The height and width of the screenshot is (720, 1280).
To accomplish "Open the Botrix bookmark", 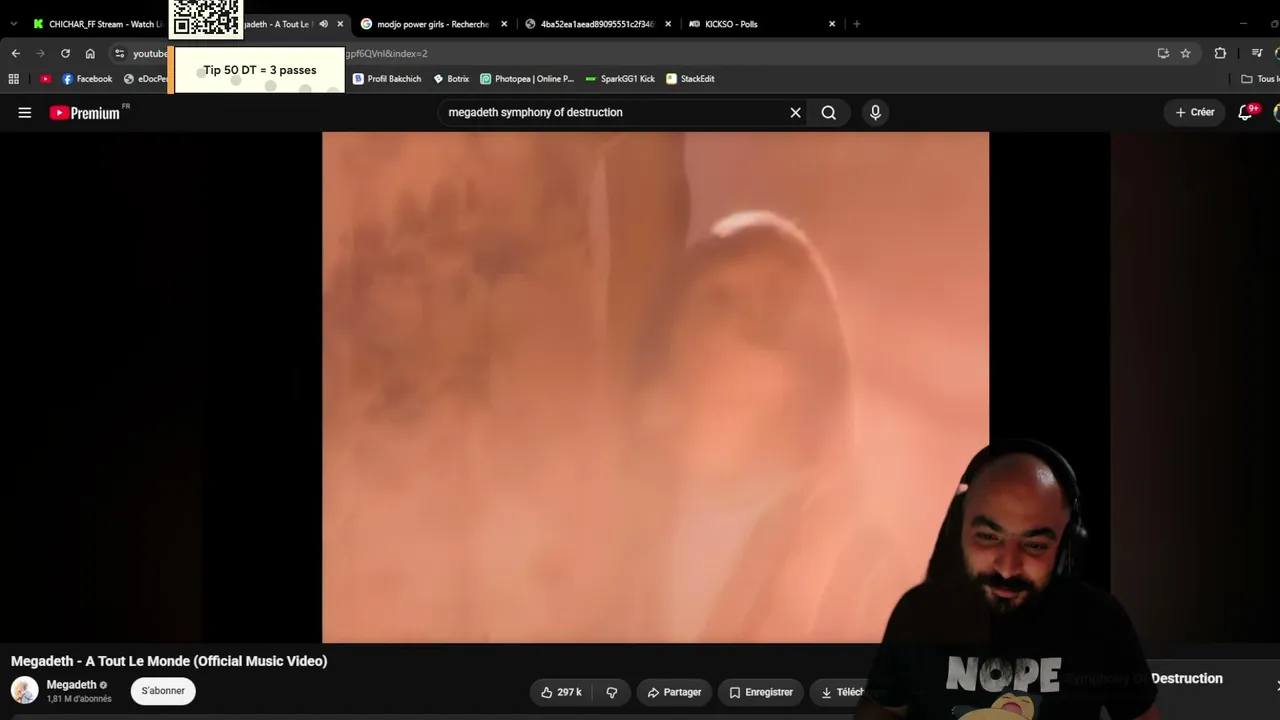I will [x=451, y=79].
